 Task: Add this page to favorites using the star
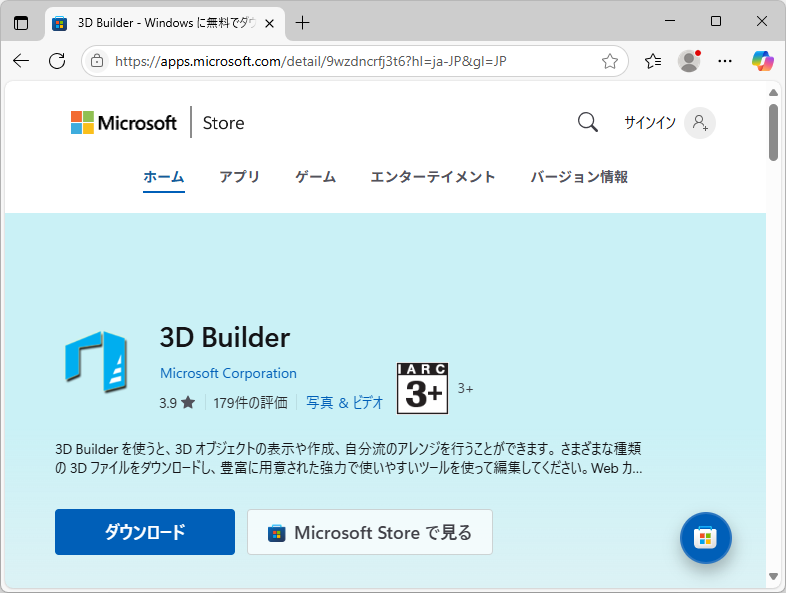tap(610, 61)
